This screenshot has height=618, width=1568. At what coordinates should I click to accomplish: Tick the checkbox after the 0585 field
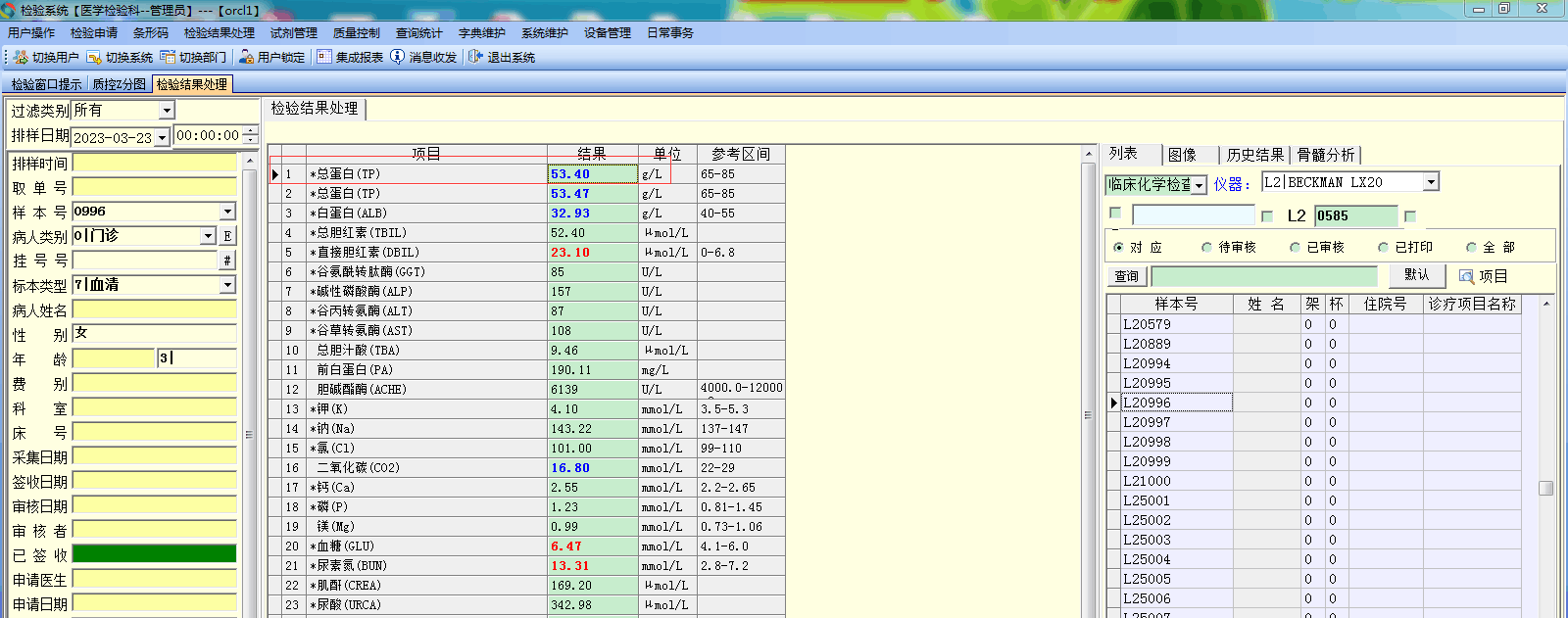[1410, 215]
